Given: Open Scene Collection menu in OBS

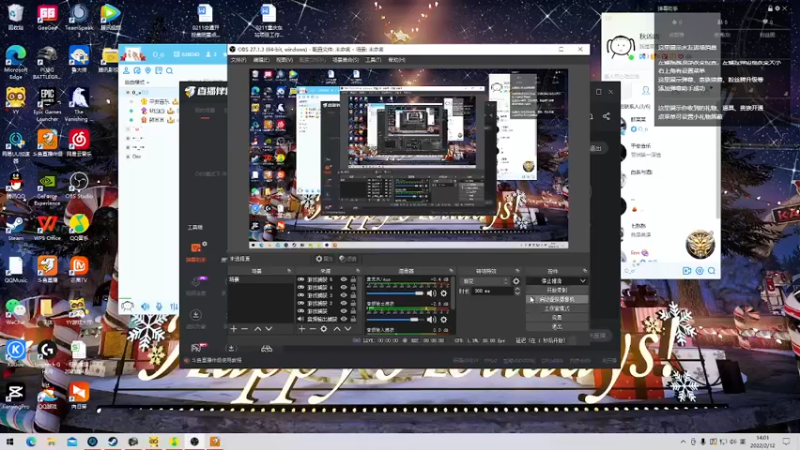Looking at the screenshot, I should click(345, 60).
